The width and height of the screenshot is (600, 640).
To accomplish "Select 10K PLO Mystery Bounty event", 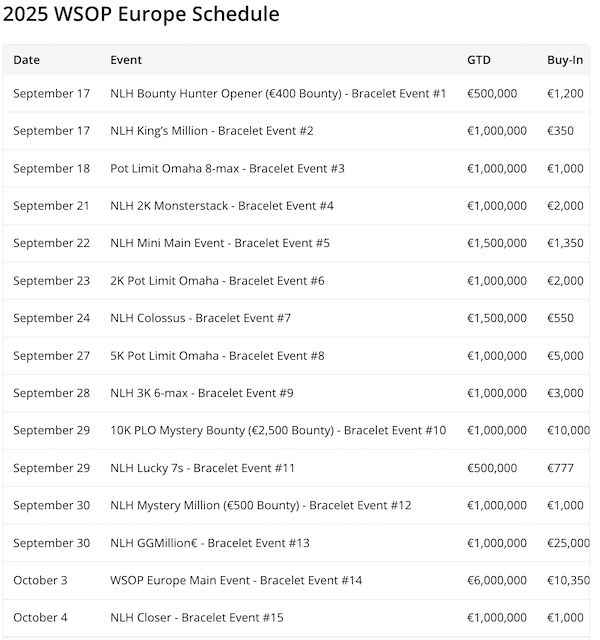I will 278,431.
